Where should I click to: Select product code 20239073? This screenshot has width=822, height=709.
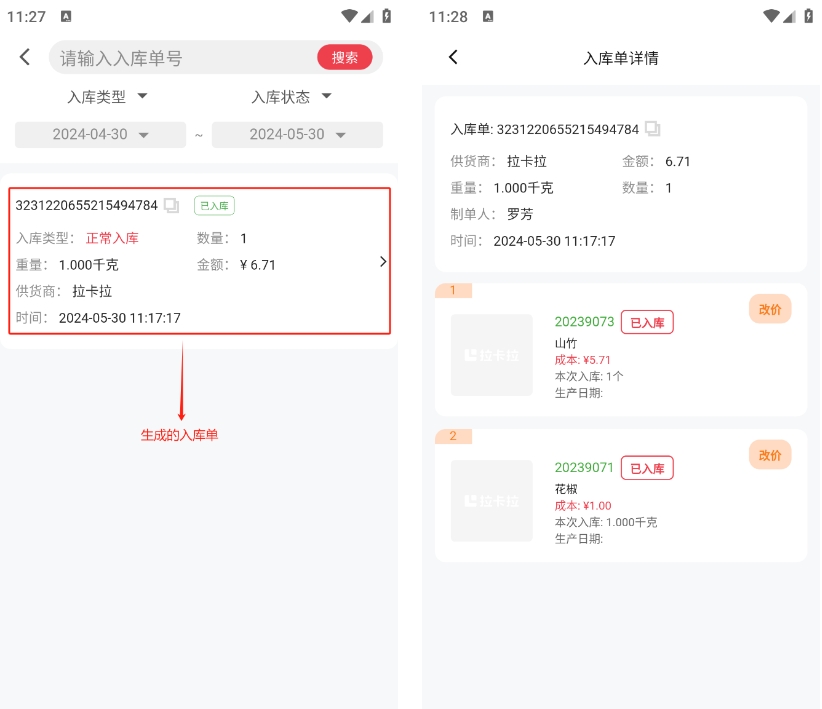coord(584,322)
